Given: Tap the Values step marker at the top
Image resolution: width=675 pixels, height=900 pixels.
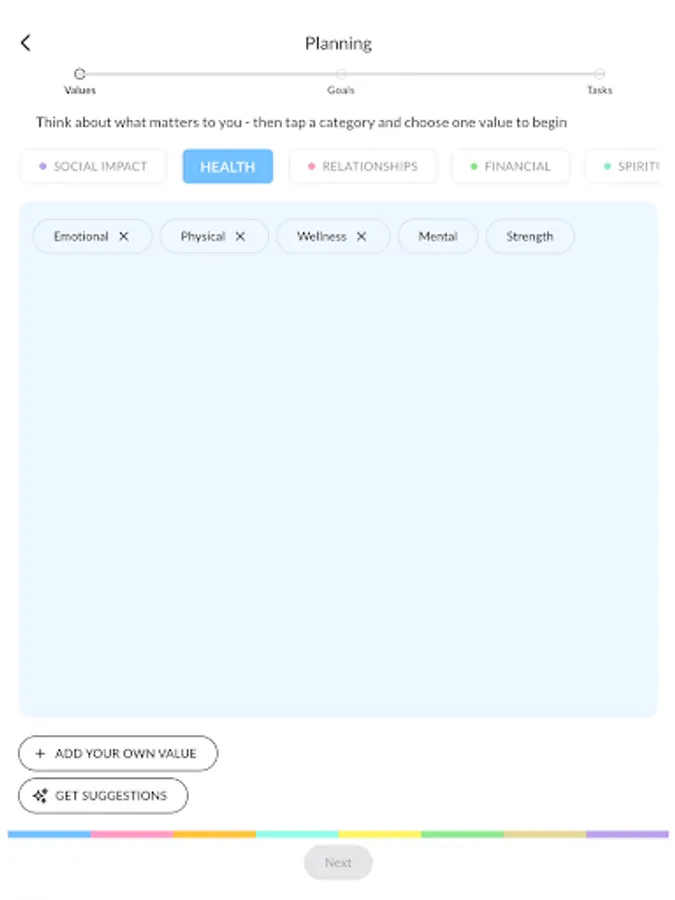Looking at the screenshot, I should [79, 74].
